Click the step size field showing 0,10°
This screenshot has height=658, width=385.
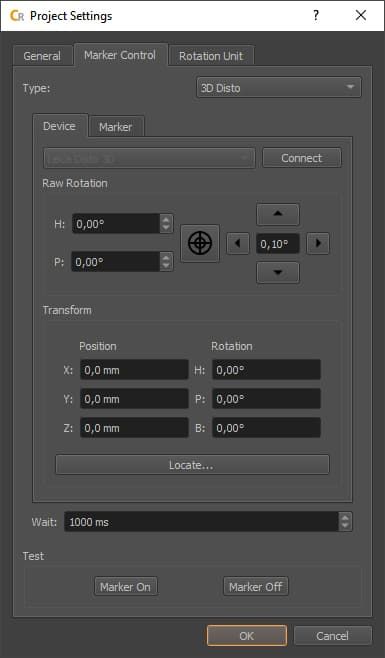coord(278,244)
